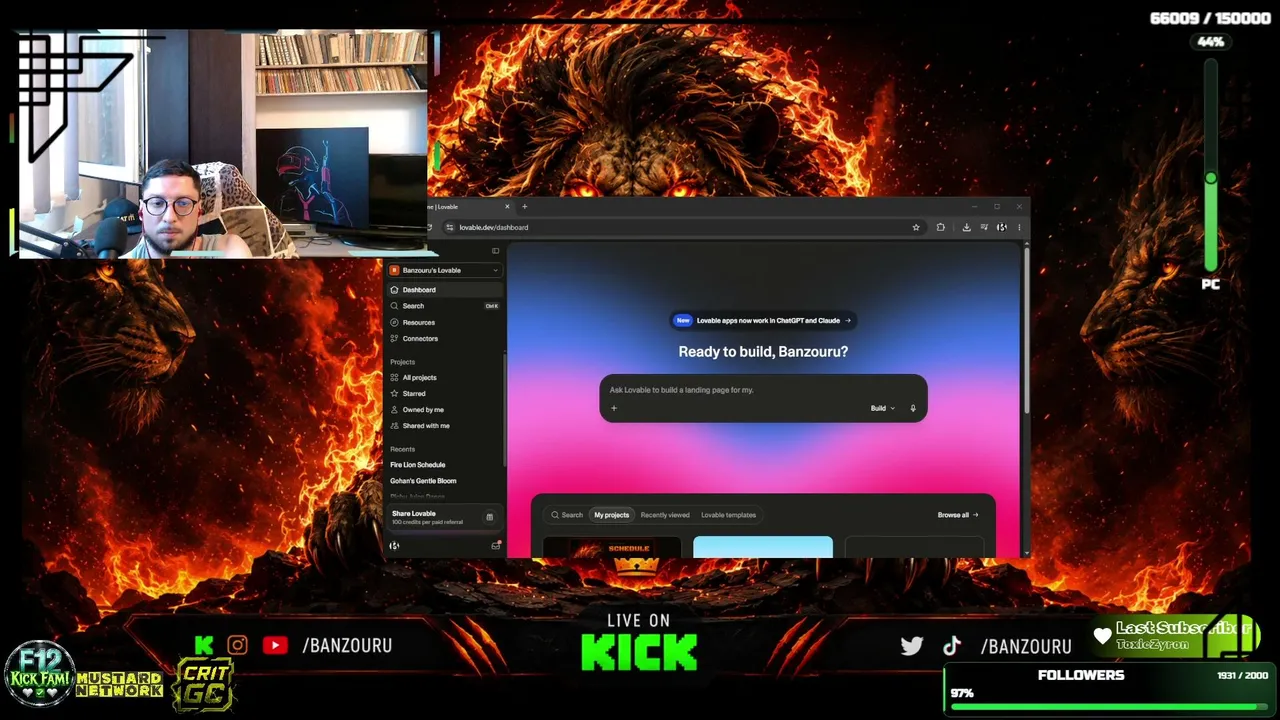
Task: Show projects Shared with me
Action: pyautogui.click(x=444, y=426)
